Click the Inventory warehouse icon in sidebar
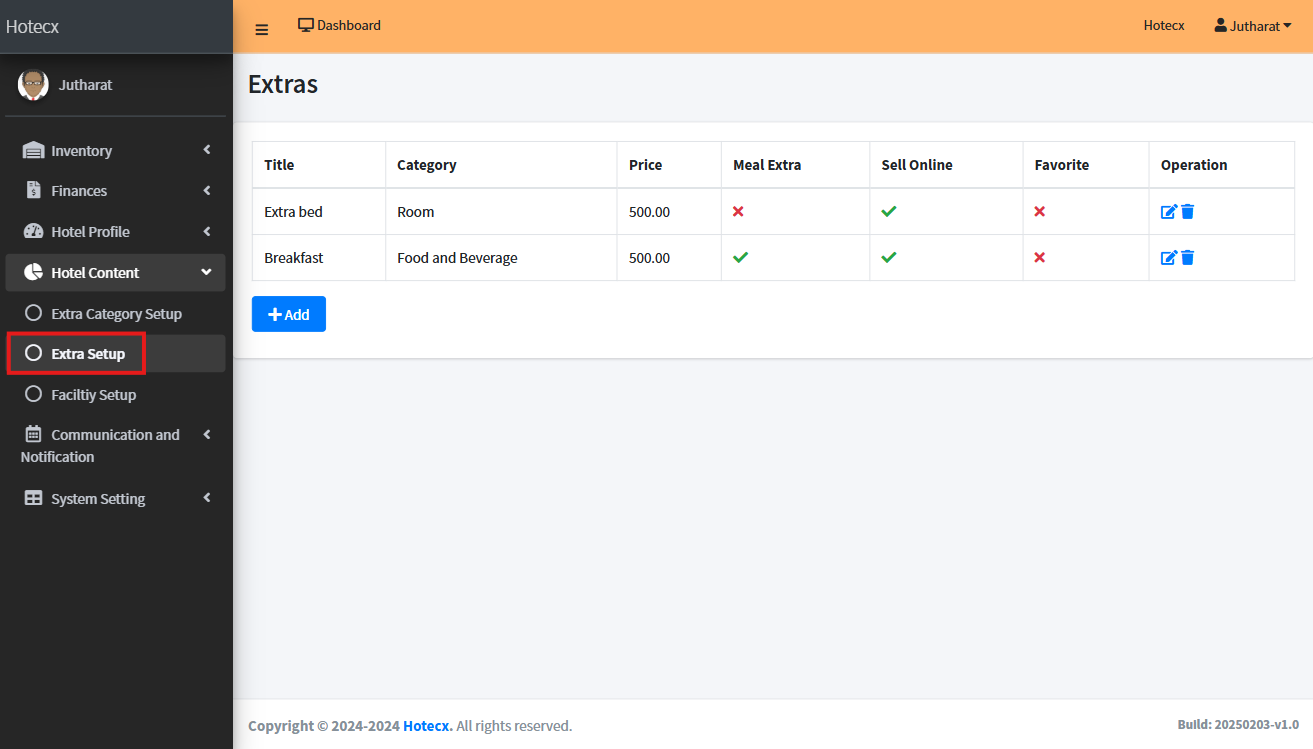Image resolution: width=1313 pixels, height=749 pixels. 33,151
